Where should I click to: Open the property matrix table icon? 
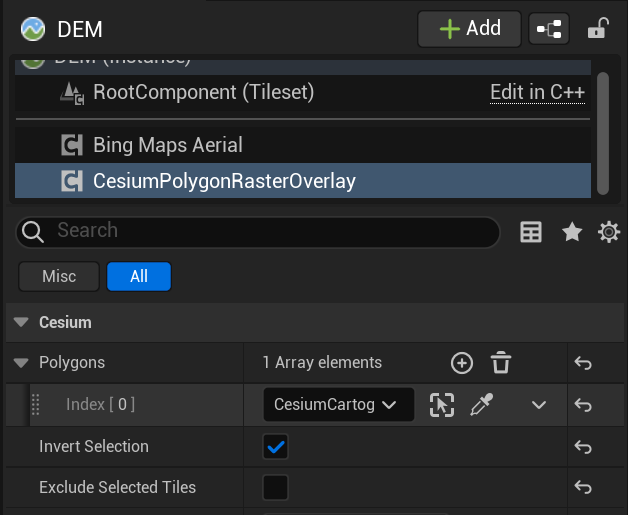tap(531, 232)
